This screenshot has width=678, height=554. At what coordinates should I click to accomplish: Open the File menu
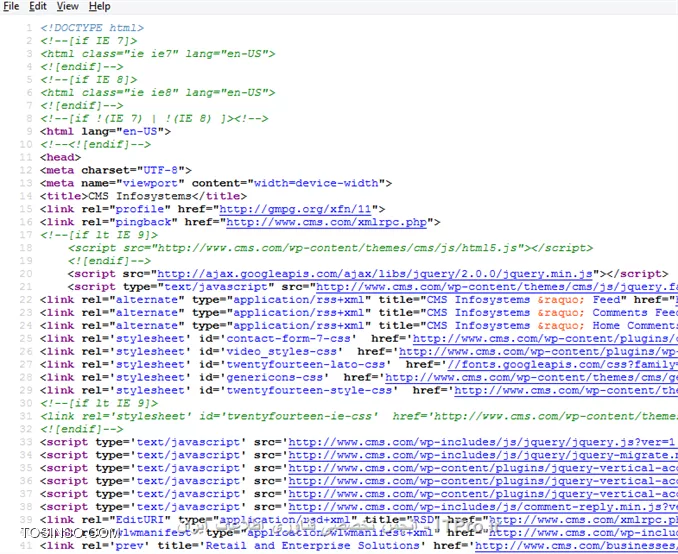pos(11,6)
